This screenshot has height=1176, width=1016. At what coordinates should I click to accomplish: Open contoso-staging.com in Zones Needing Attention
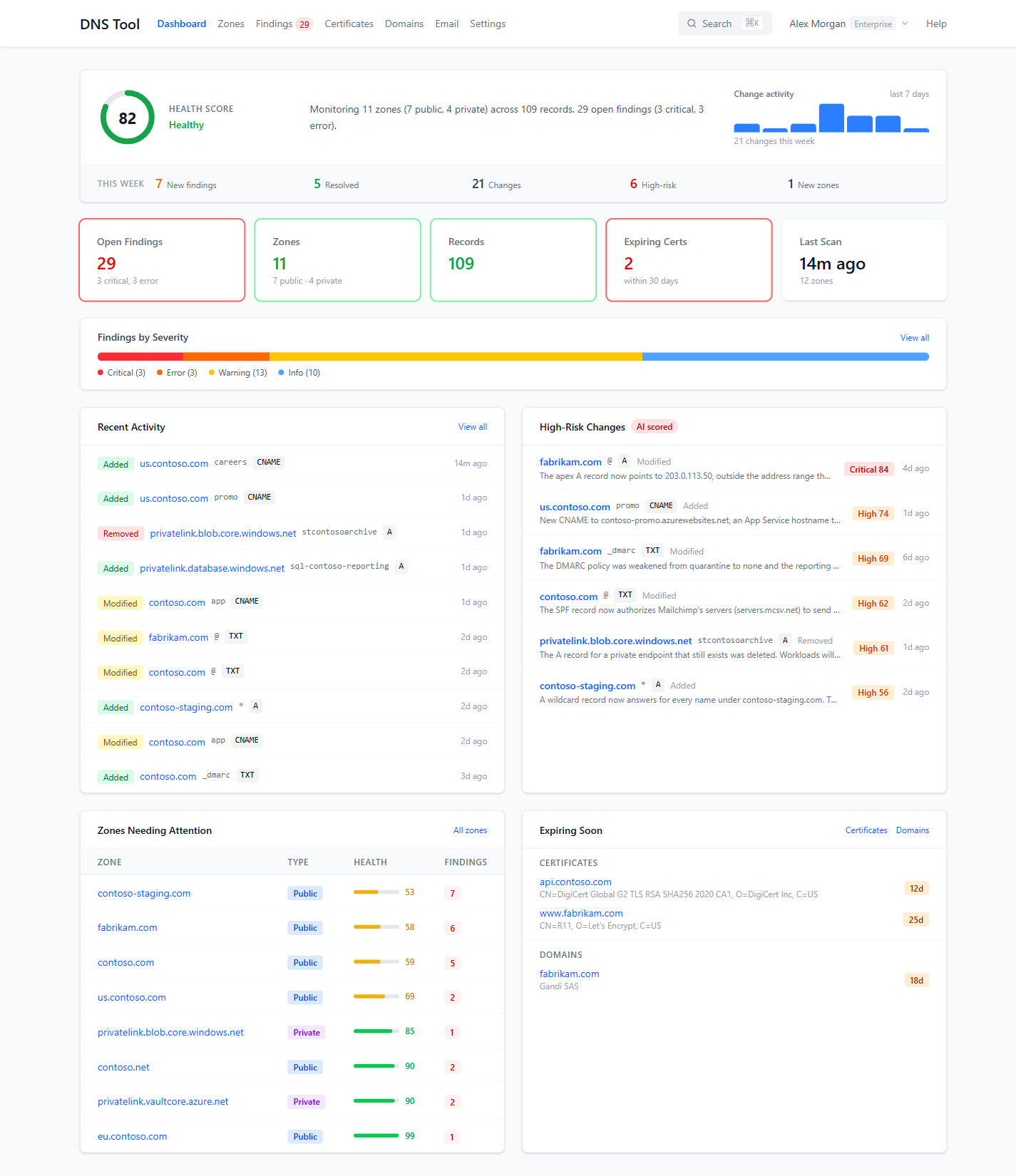pos(144,893)
